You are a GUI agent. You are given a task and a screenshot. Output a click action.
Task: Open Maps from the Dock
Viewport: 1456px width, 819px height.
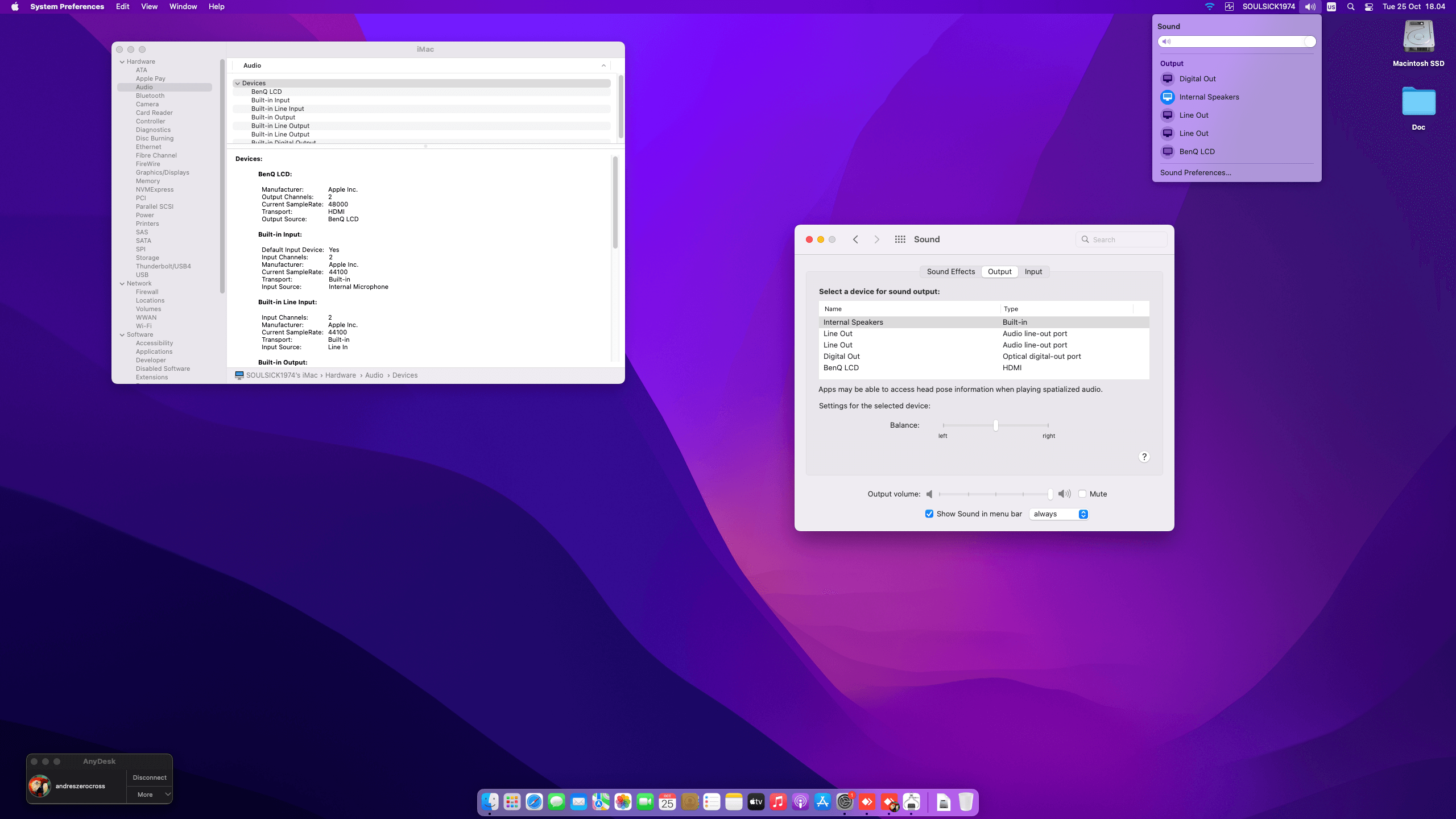(x=601, y=802)
